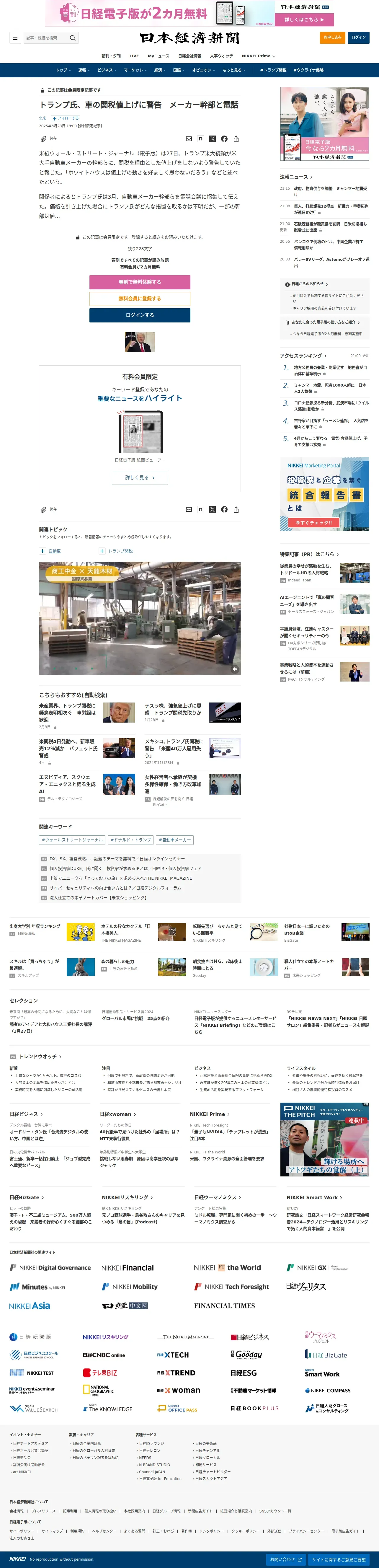Expand the 国際 navigation dropdown
Image resolution: width=379 pixels, height=1568 pixels.
pyautogui.click(x=179, y=70)
